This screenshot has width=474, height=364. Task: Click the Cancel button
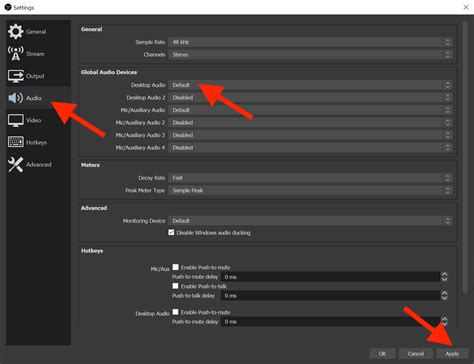pyautogui.click(x=416, y=354)
